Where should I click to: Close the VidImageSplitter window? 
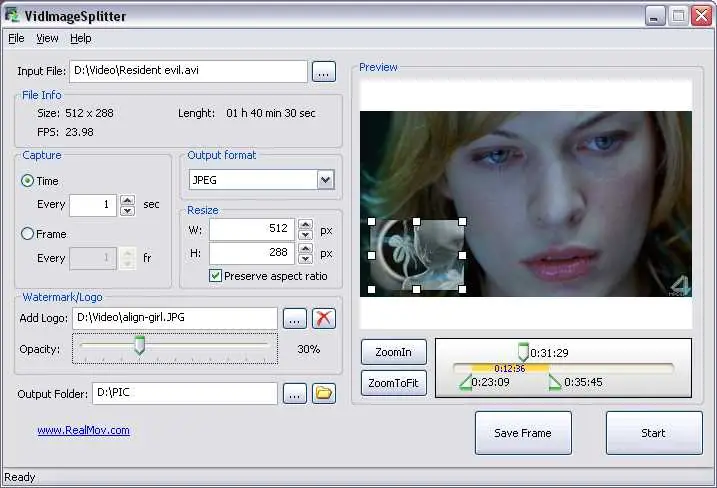pos(702,16)
